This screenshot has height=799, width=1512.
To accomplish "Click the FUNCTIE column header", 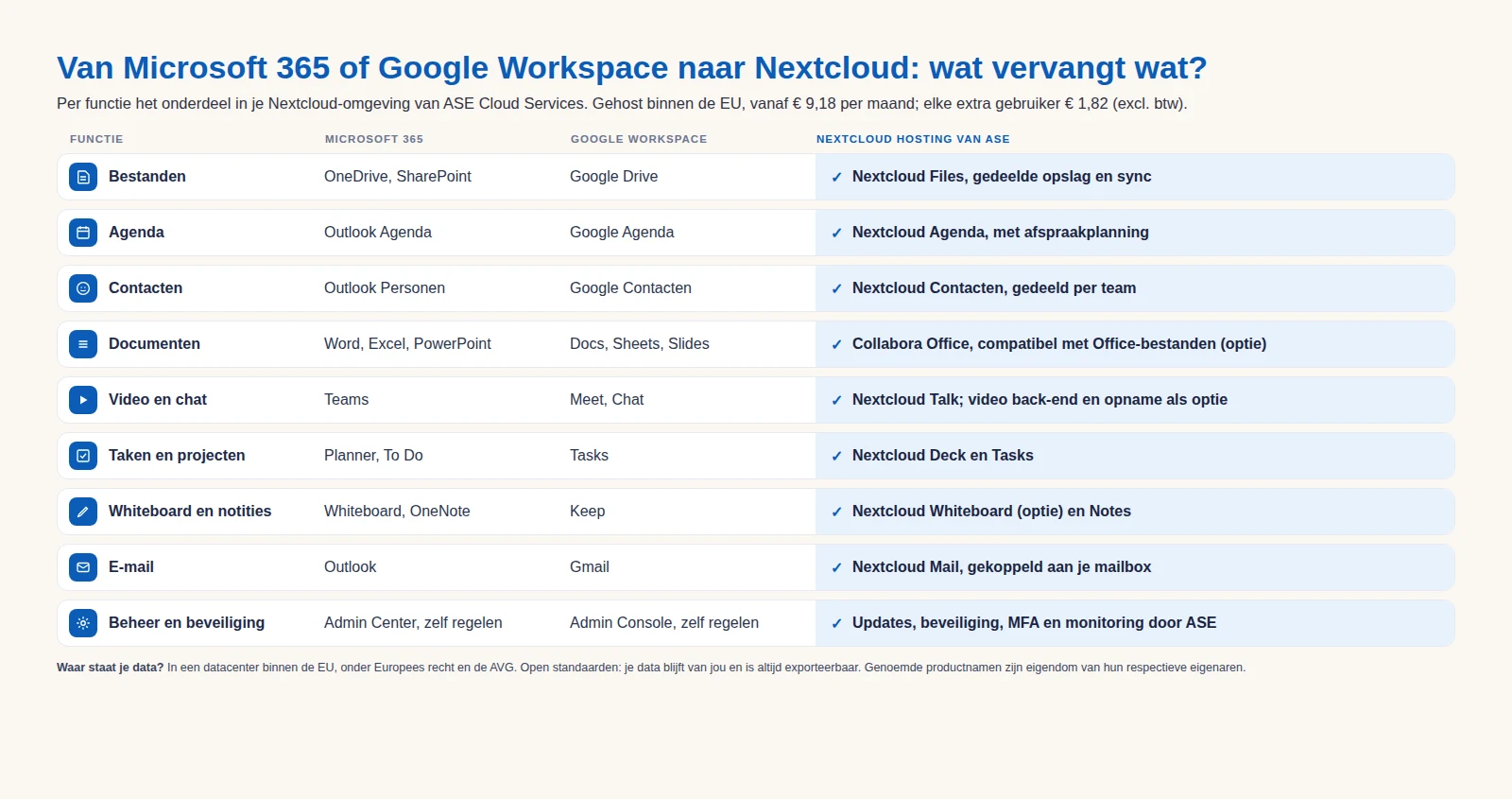I will coord(96,139).
